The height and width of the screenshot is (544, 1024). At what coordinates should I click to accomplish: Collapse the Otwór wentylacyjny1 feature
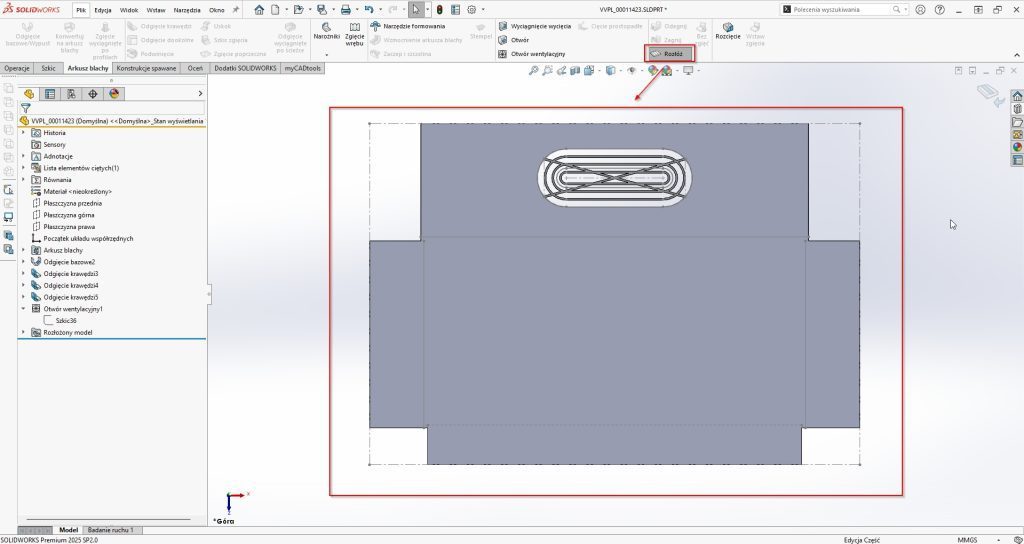click(24, 309)
